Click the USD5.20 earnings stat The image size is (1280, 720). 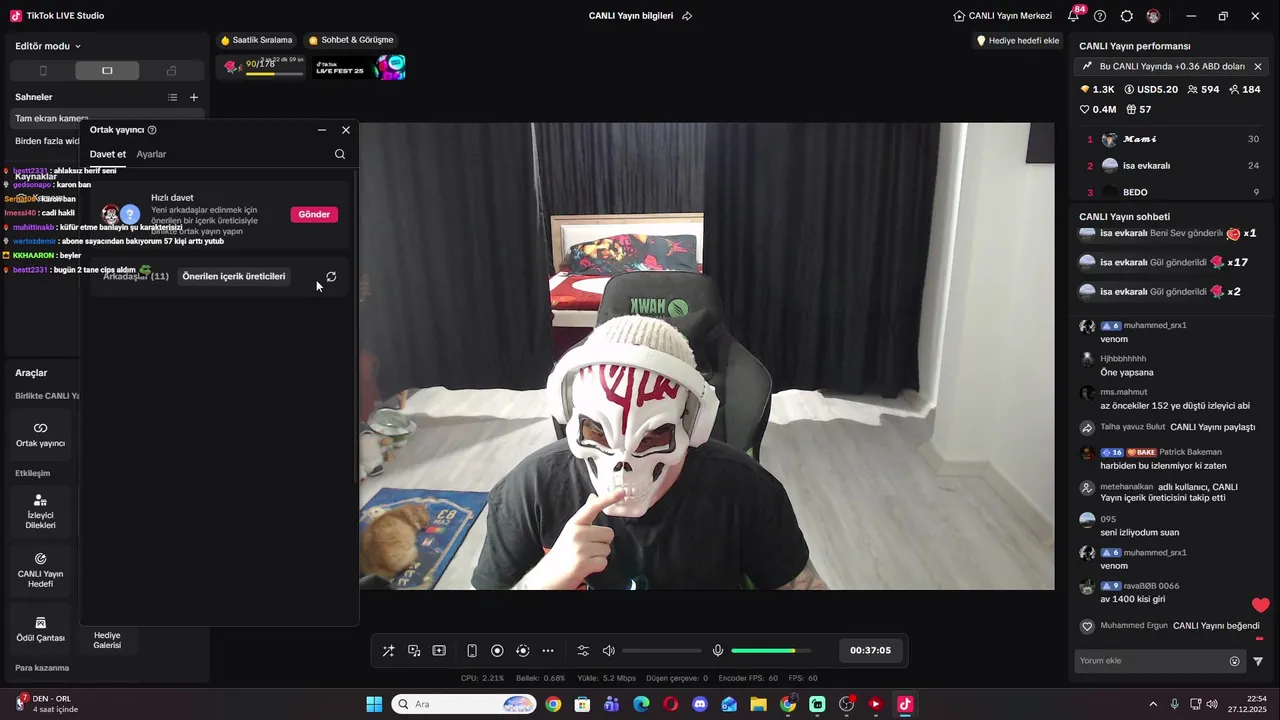1151,89
